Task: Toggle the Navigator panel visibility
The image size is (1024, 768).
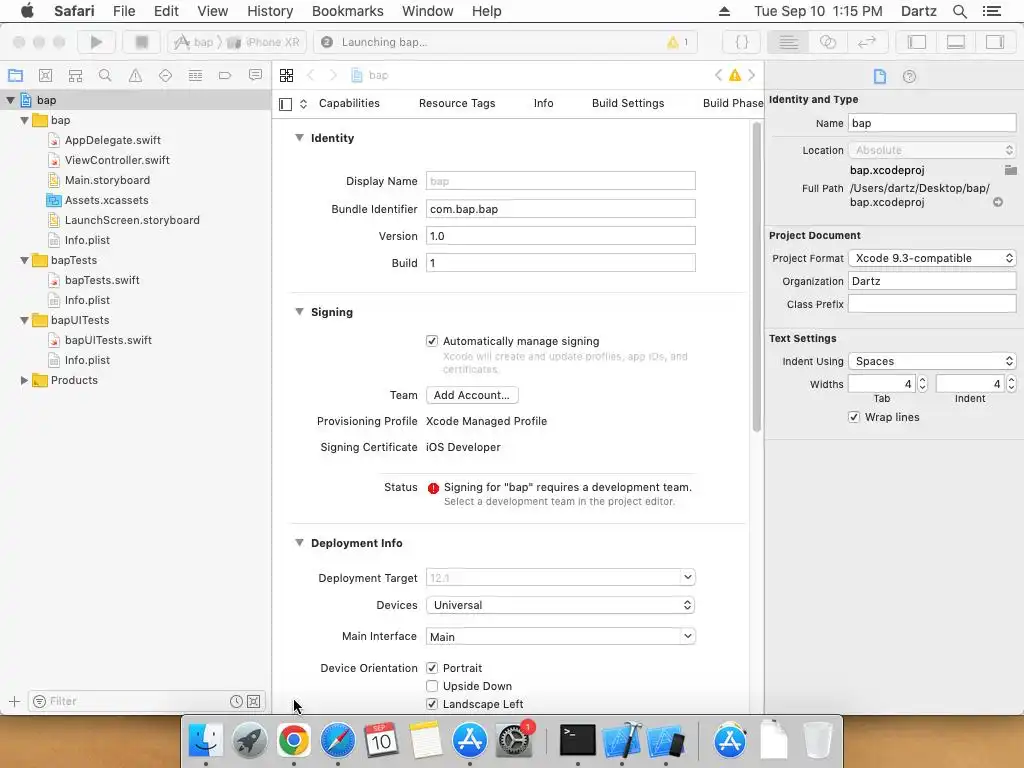Action: point(917,42)
